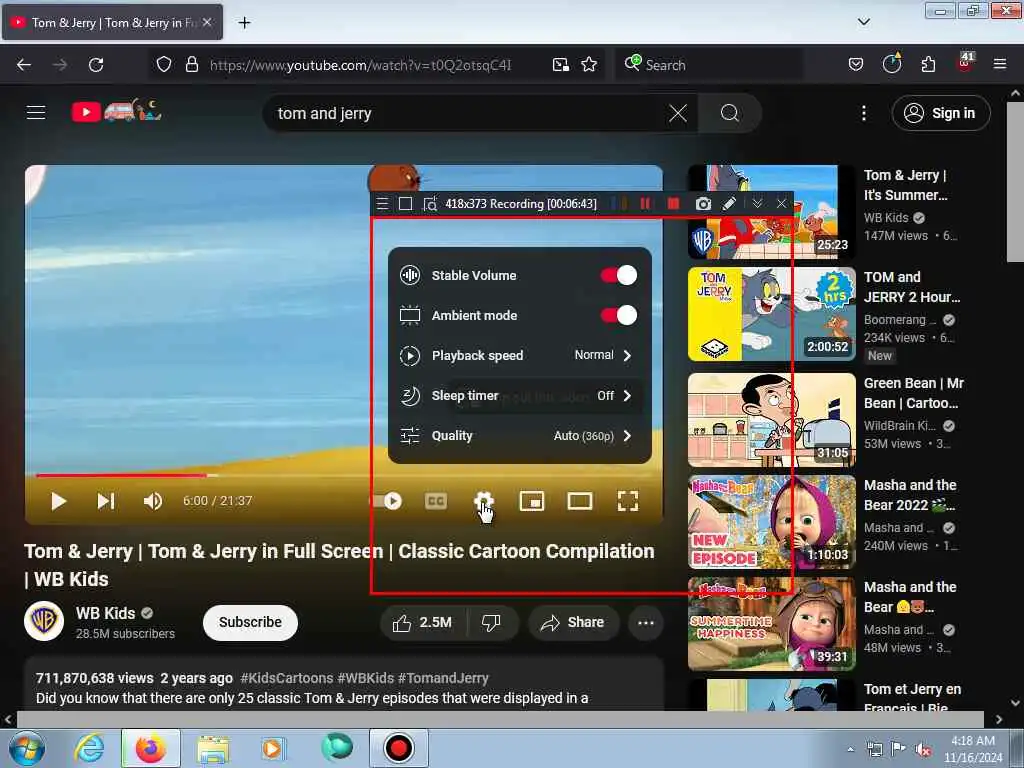
Task: Show hidden system tray icons arrow
Action: (850, 750)
